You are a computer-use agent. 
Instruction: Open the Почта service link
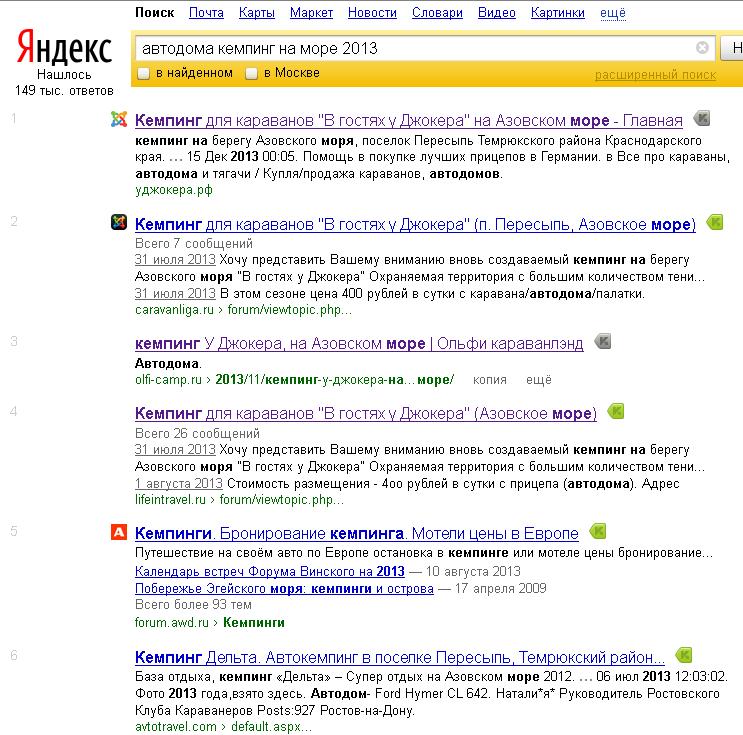tap(206, 13)
